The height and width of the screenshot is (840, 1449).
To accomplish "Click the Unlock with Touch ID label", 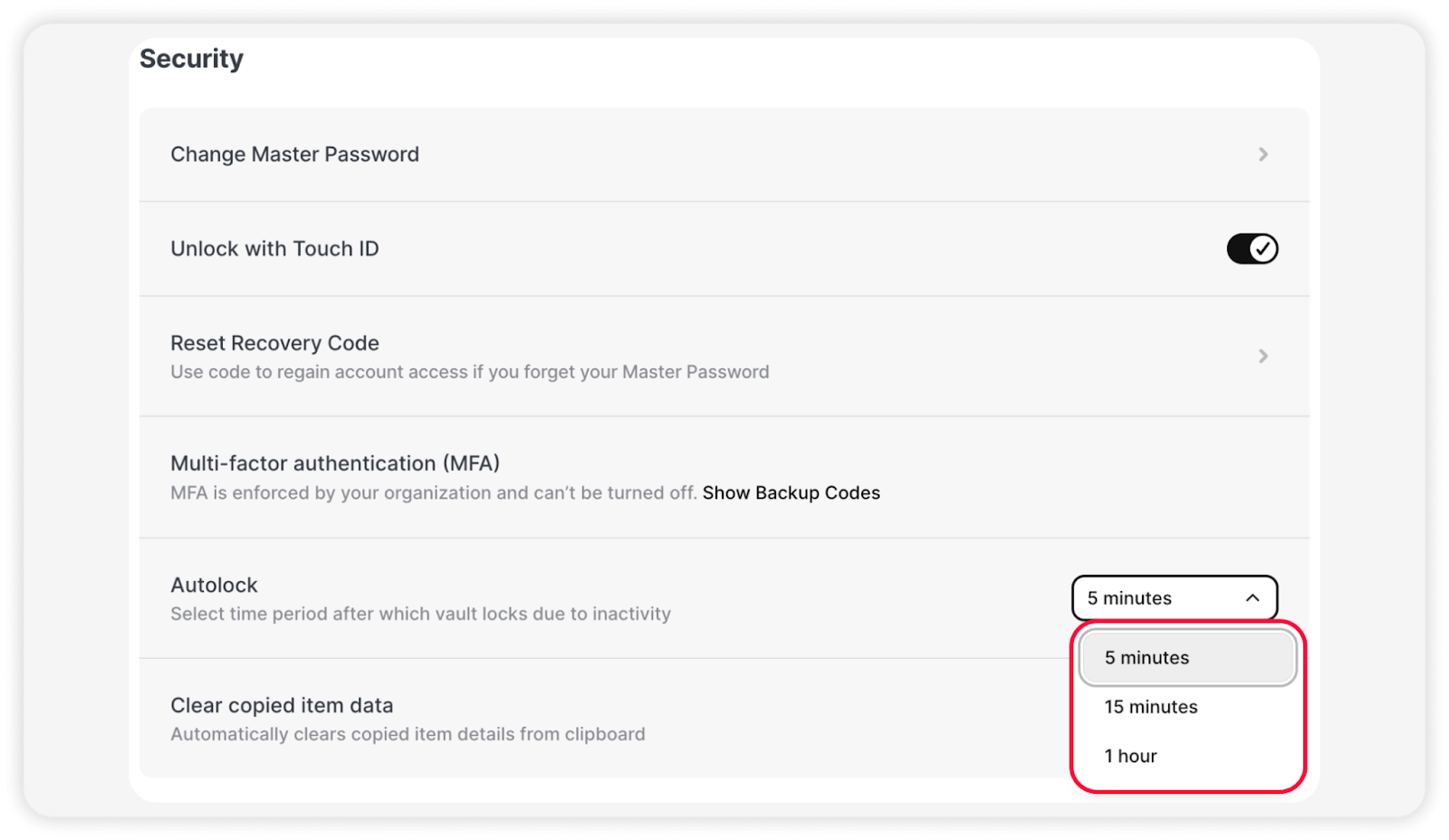I will [x=274, y=249].
